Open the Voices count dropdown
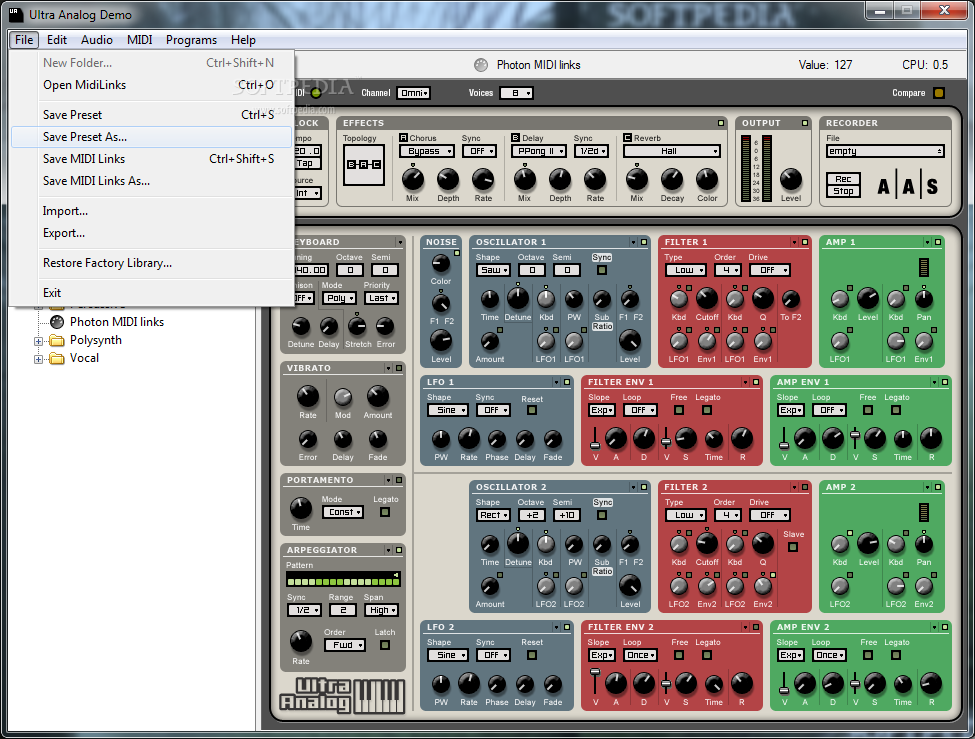 point(515,93)
